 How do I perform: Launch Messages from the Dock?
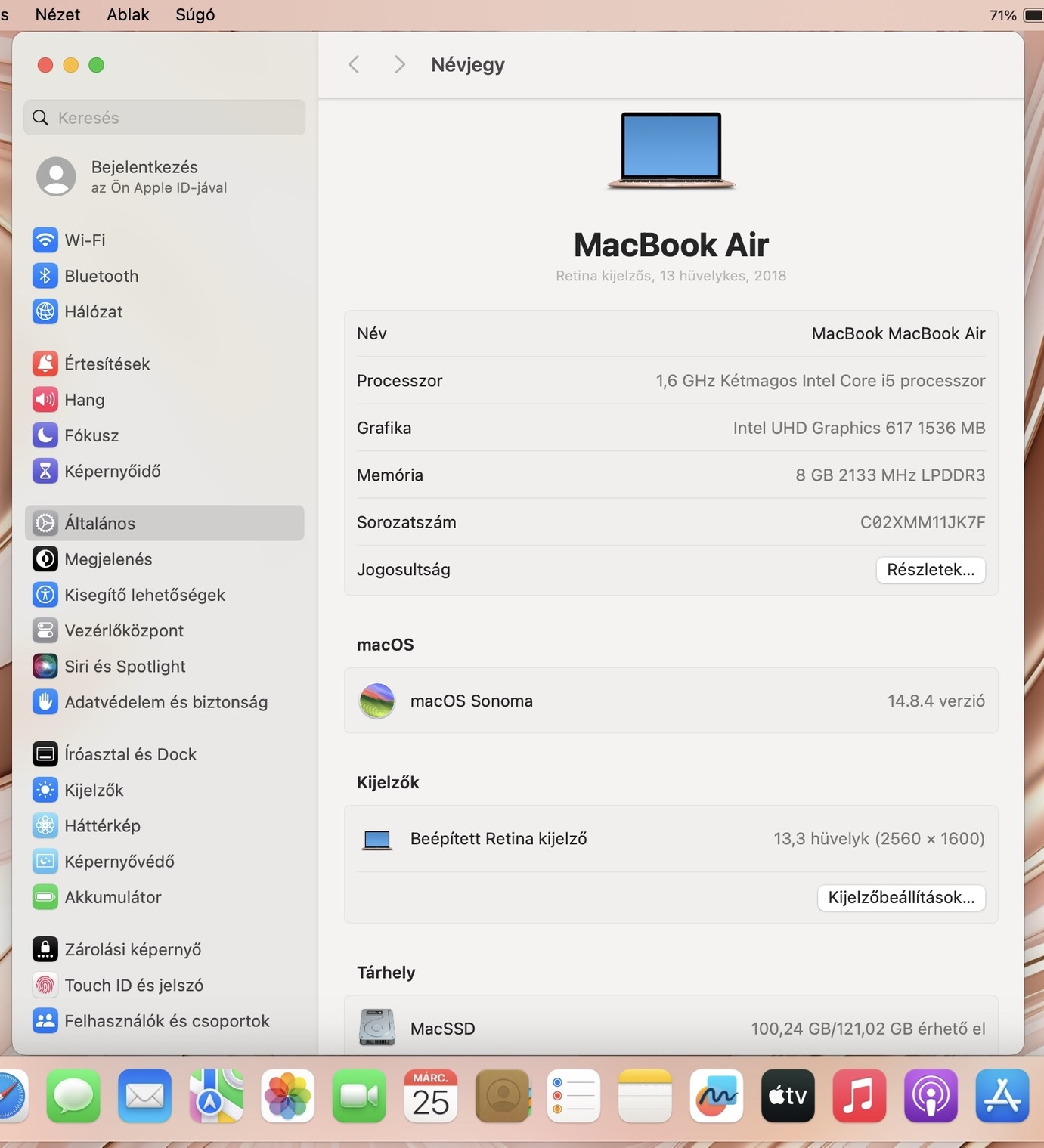(x=73, y=1096)
